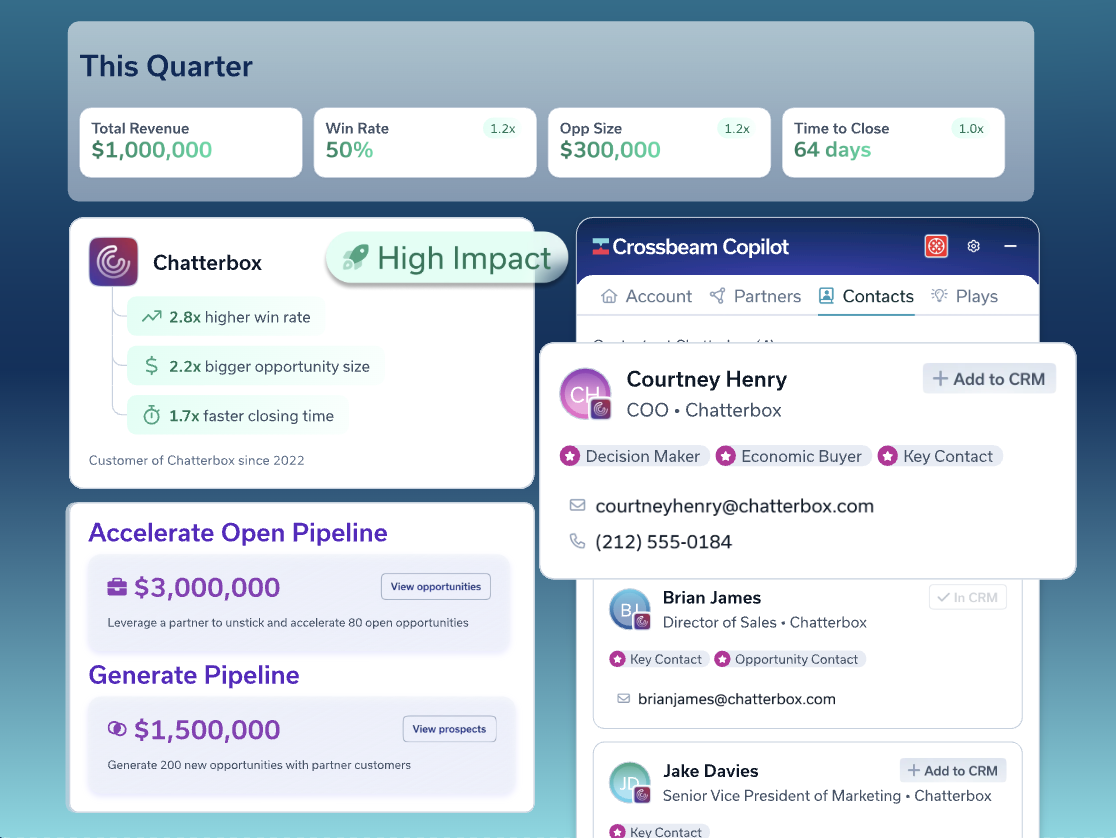The width and height of the screenshot is (1116, 838).
Task: Click "This Quarter" heading
Action: coord(166,66)
